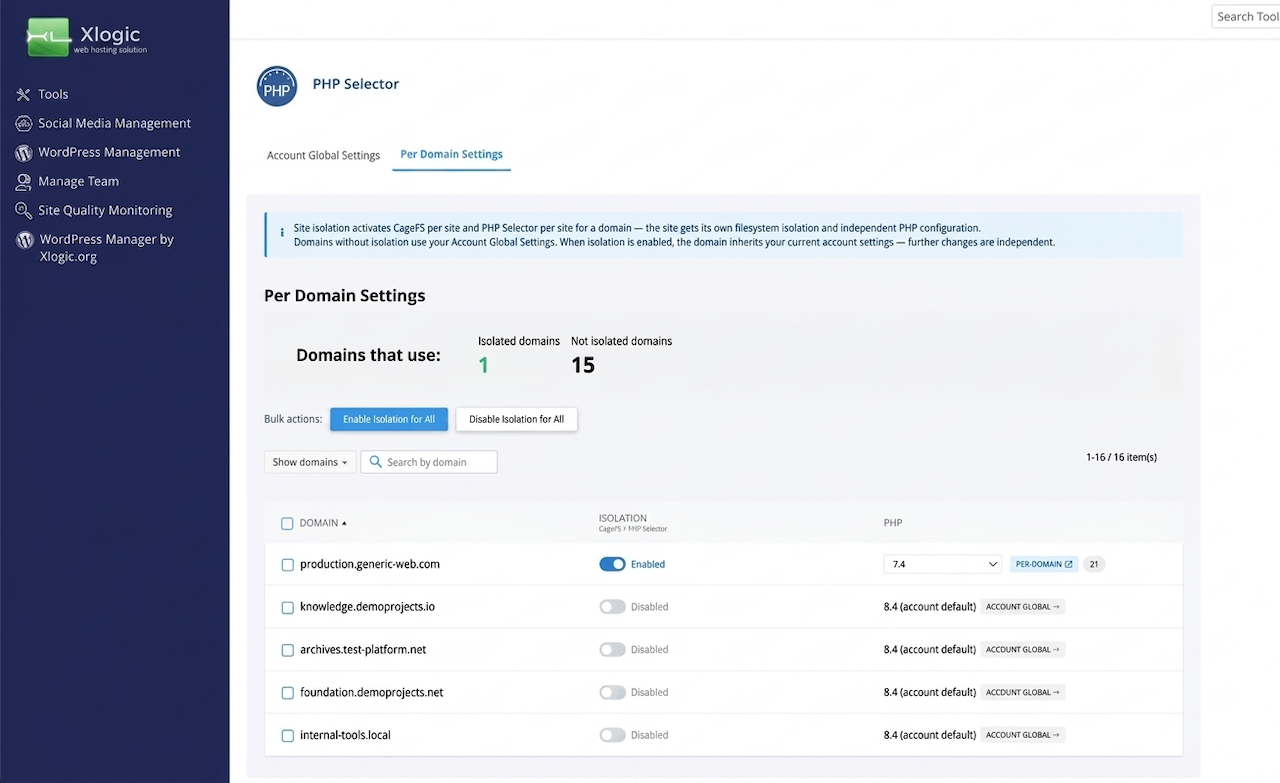
Task: Click the Xlogic logo in the sidebar
Action: [x=87, y=37]
